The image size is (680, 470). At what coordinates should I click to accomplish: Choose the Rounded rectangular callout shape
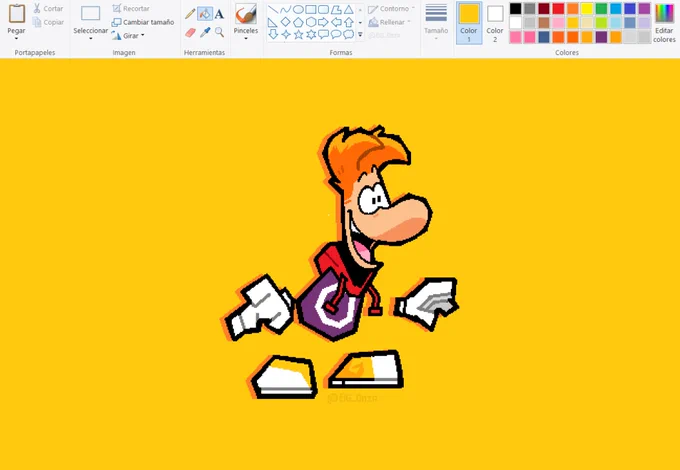click(x=323, y=35)
